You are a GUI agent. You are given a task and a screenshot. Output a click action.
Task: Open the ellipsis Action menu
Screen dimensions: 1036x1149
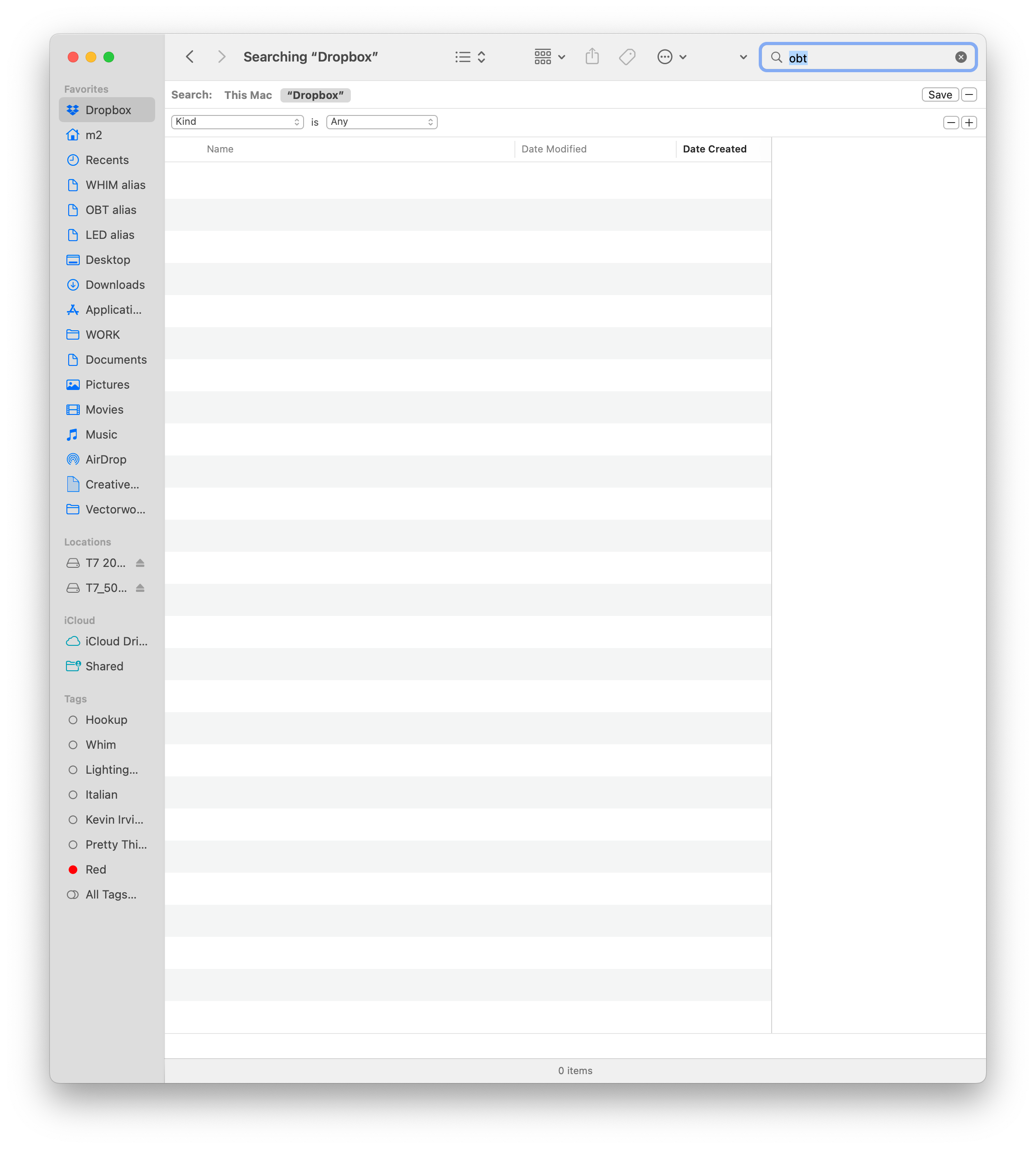click(672, 57)
